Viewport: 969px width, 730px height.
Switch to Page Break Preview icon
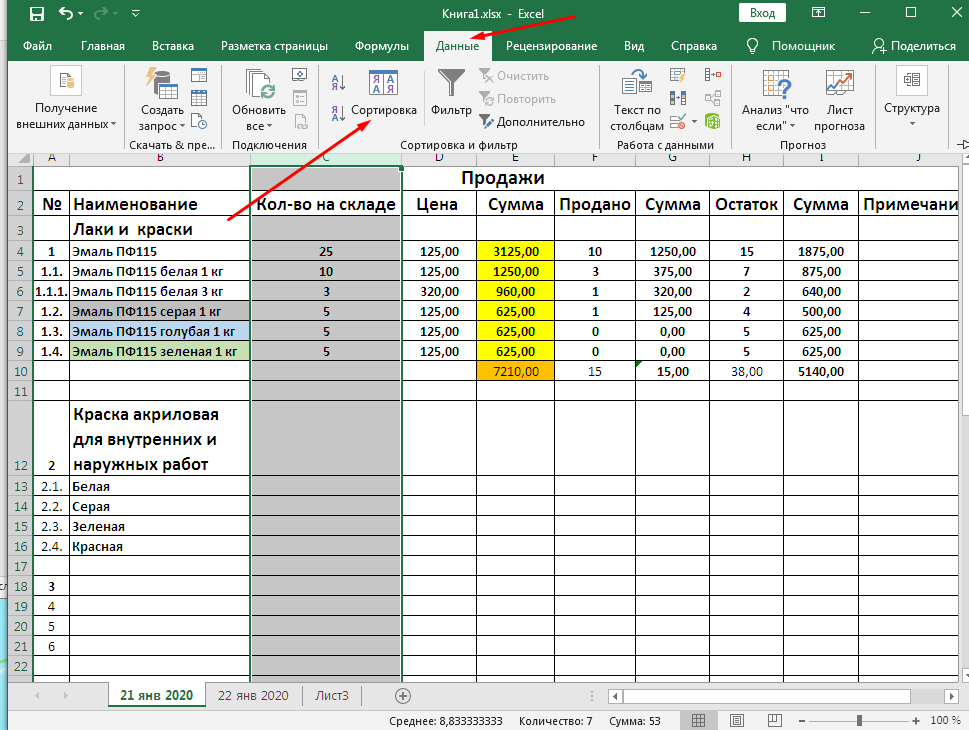coord(774,720)
